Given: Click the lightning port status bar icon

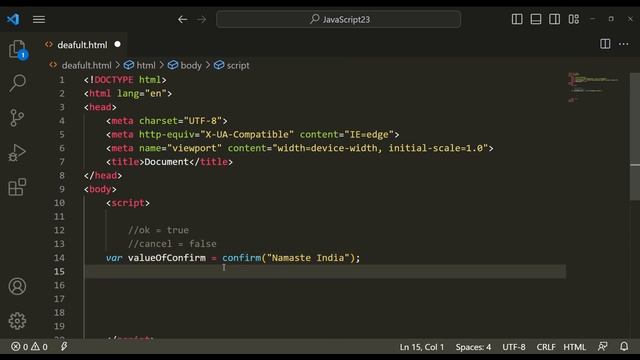Looking at the screenshot, I should point(64,347).
